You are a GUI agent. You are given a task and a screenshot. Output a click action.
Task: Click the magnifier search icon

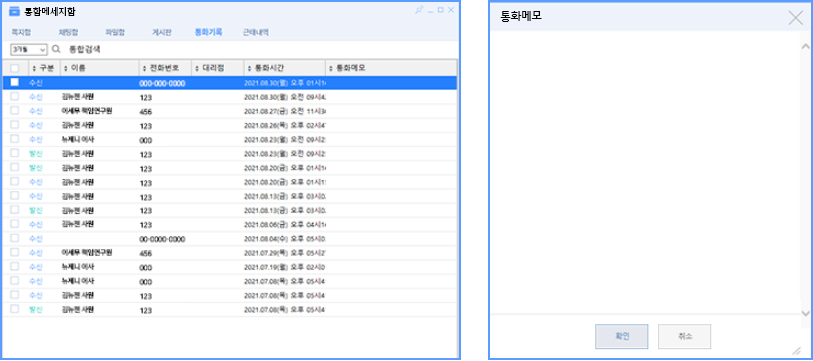56,50
